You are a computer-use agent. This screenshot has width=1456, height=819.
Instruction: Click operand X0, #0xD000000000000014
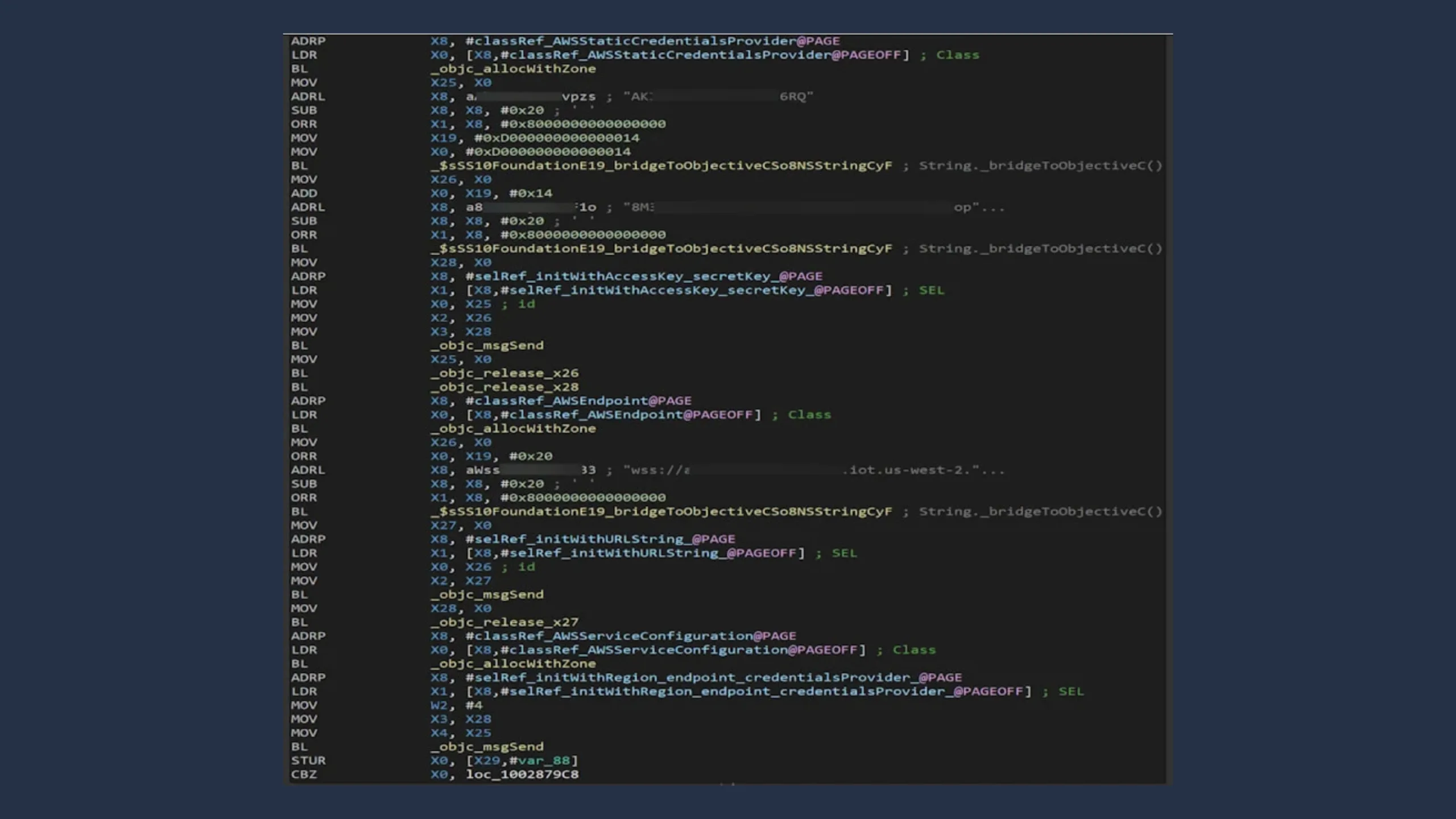tap(530, 152)
